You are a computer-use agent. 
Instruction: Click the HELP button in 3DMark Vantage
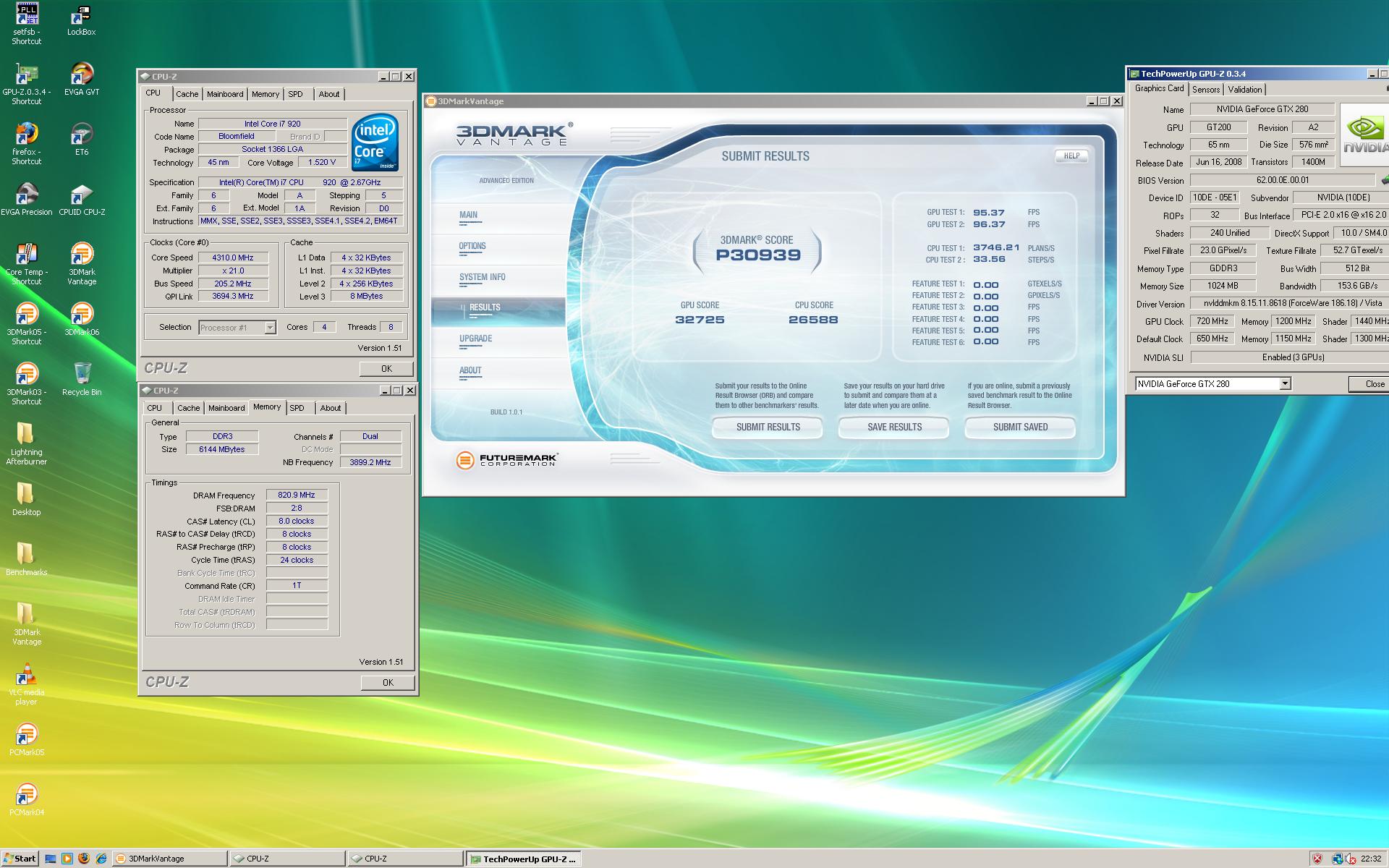(1071, 156)
